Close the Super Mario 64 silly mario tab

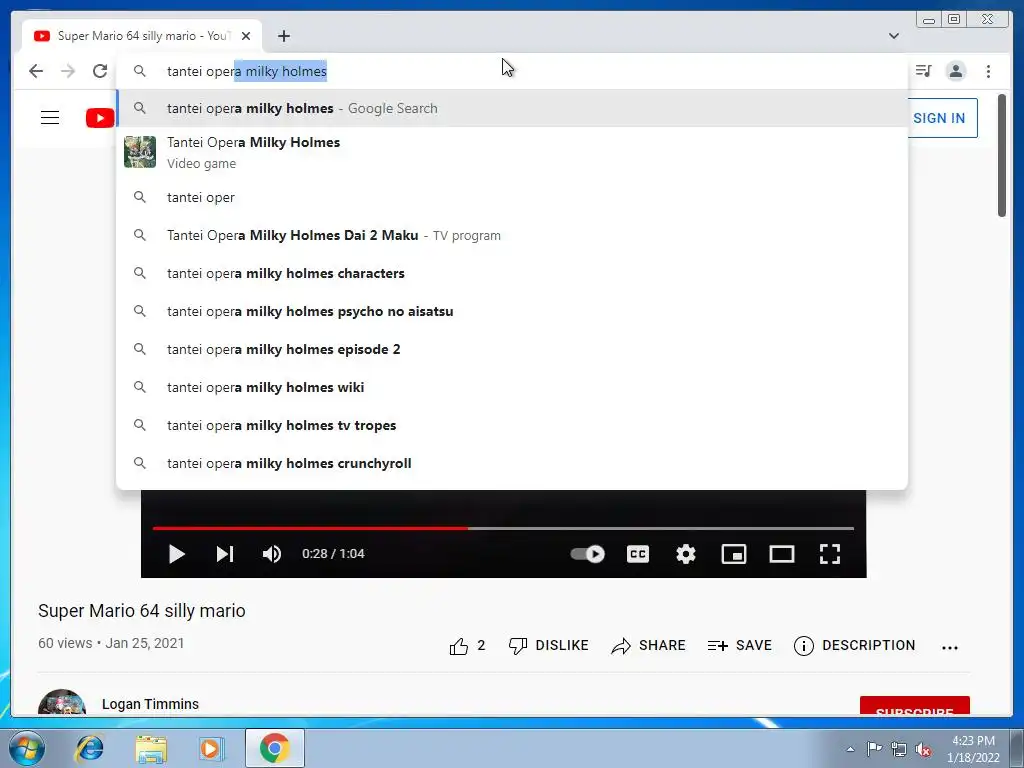tap(246, 36)
